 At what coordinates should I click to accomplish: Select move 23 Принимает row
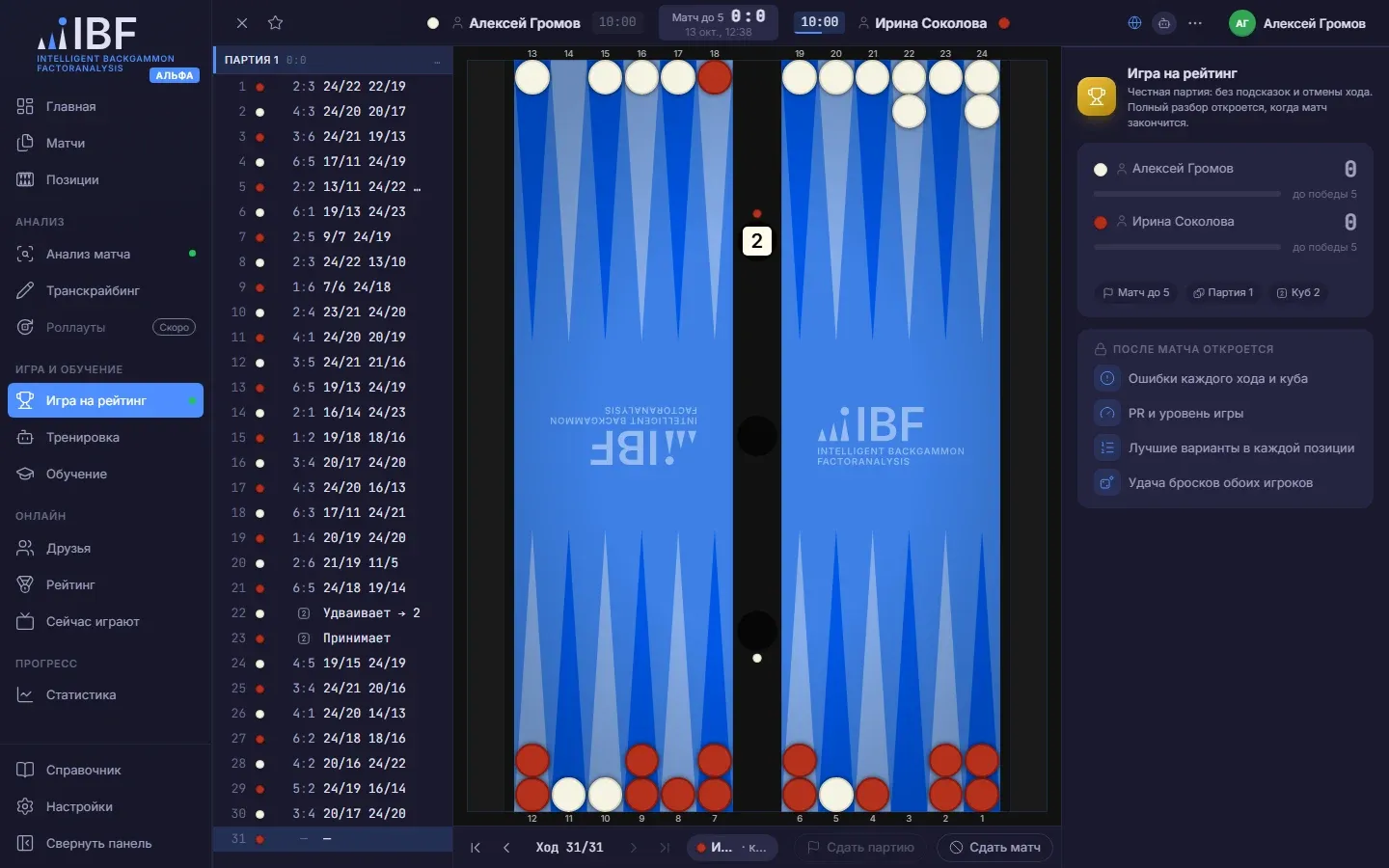point(333,637)
